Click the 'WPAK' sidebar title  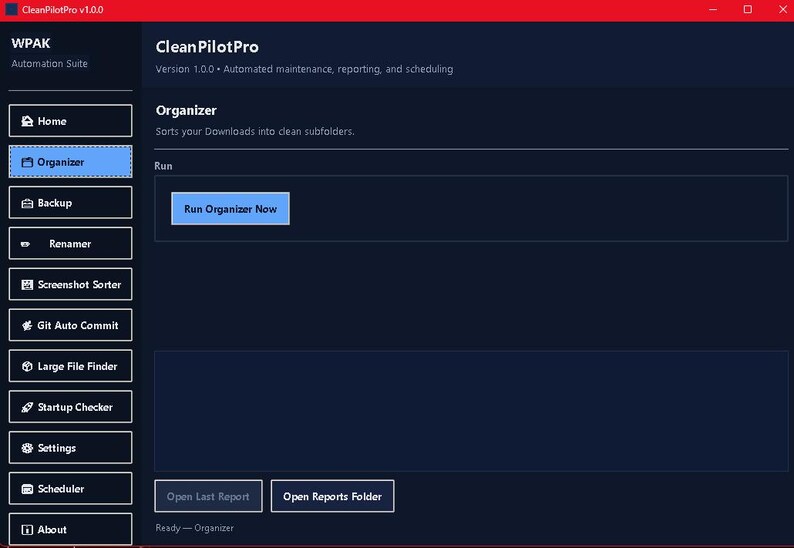[x=31, y=44]
